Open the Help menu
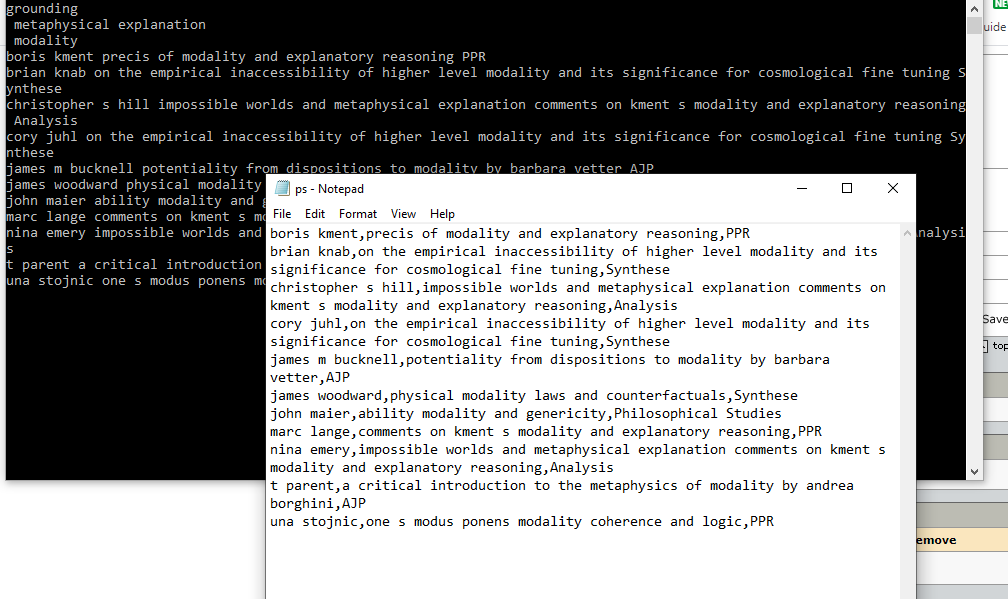Viewport: 1008px width, 599px height. [x=441, y=214]
